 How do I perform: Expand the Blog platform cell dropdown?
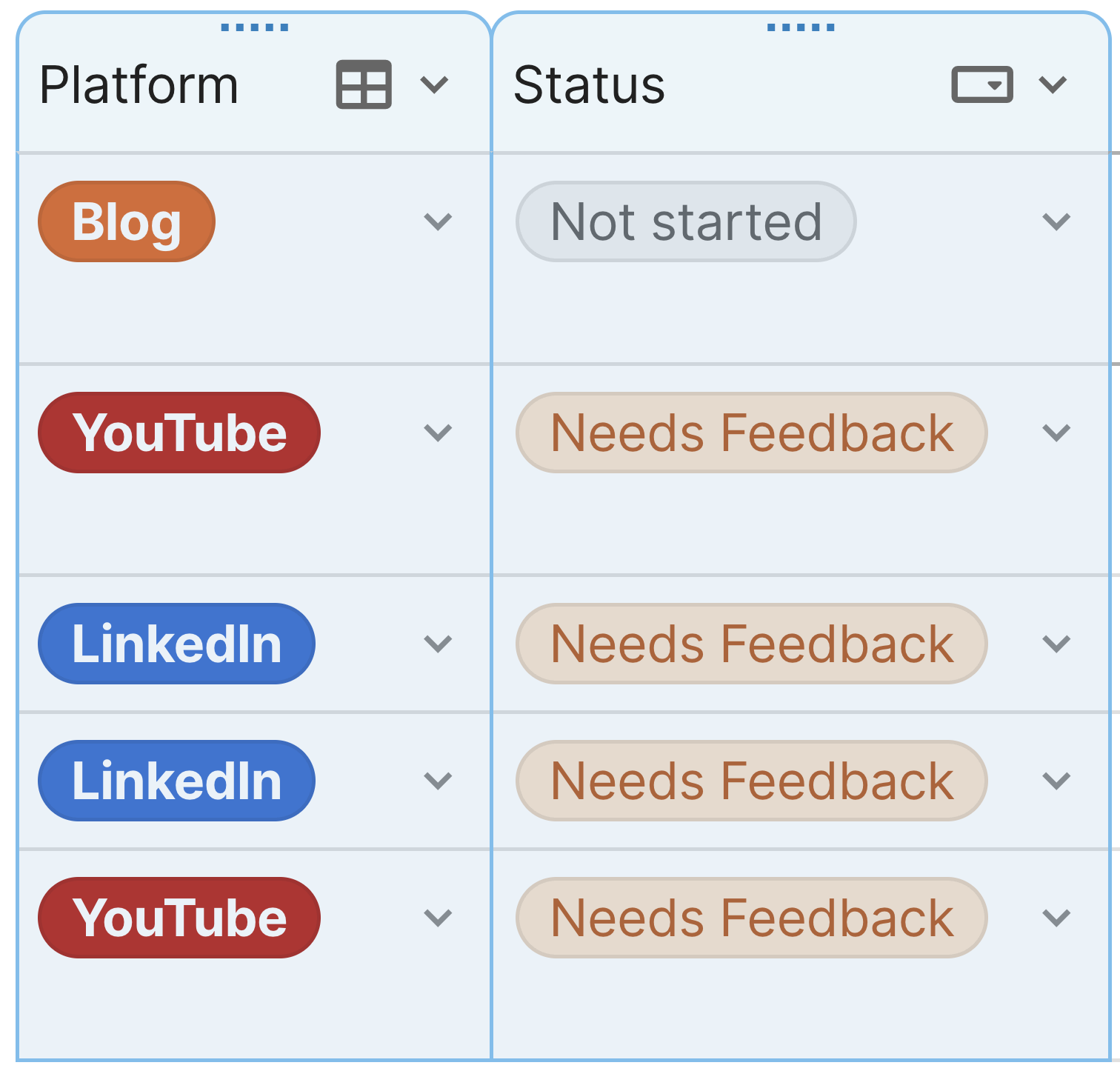click(438, 221)
